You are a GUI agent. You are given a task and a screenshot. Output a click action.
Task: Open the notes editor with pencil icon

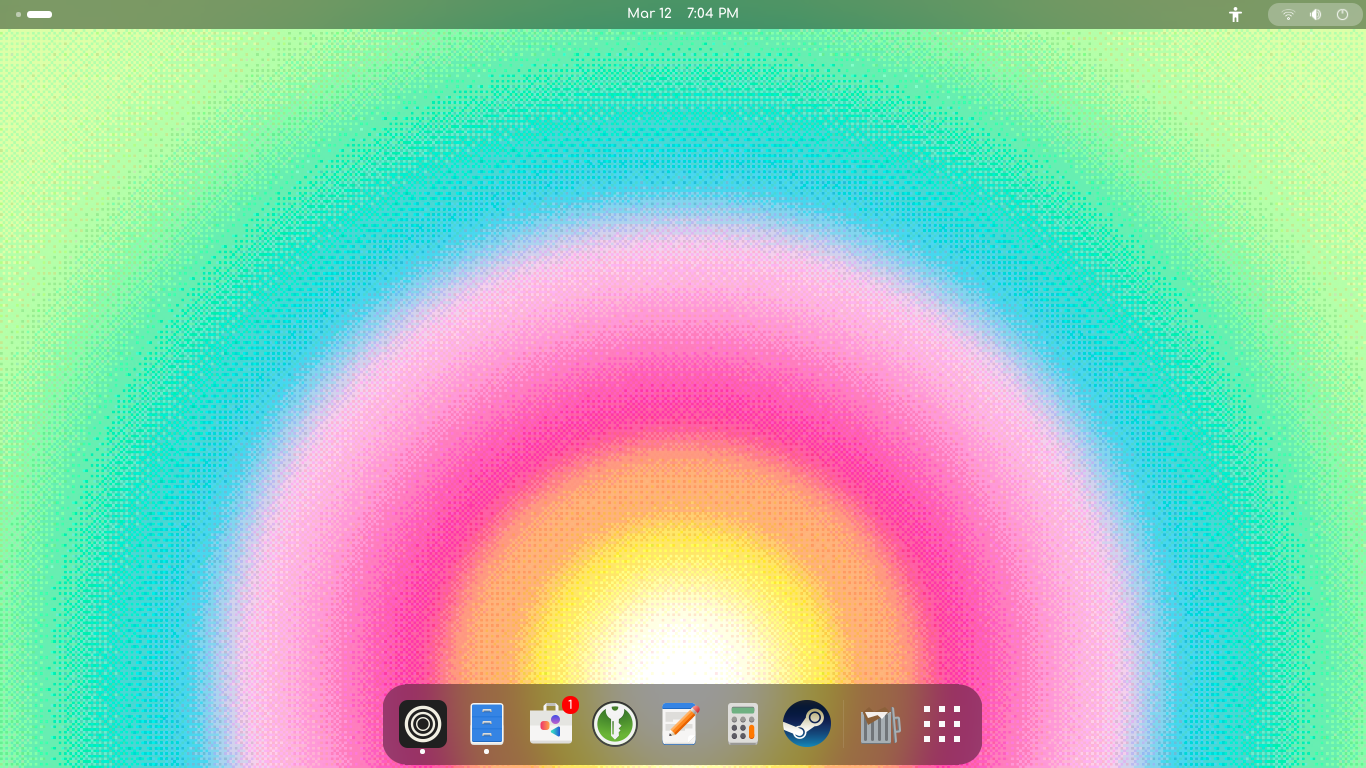(679, 723)
